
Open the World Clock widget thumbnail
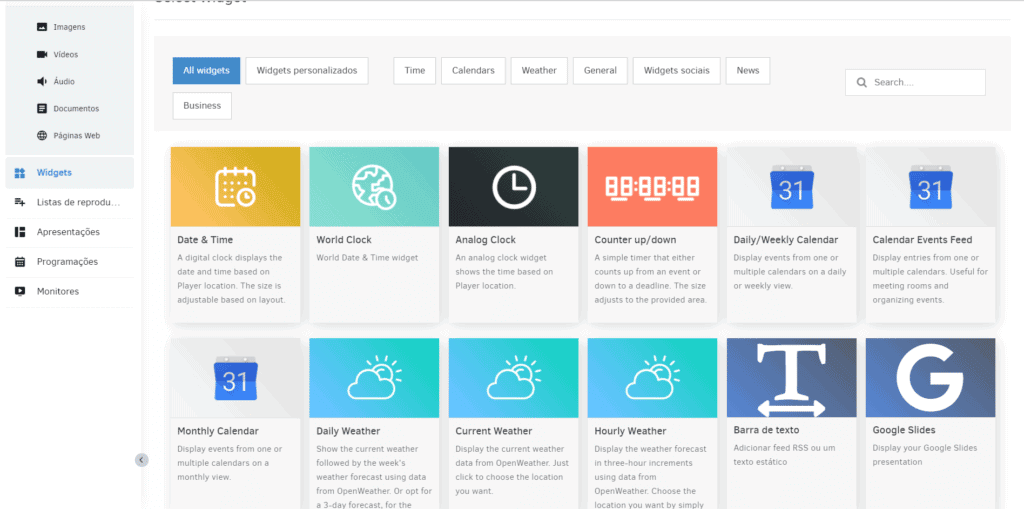pos(374,186)
